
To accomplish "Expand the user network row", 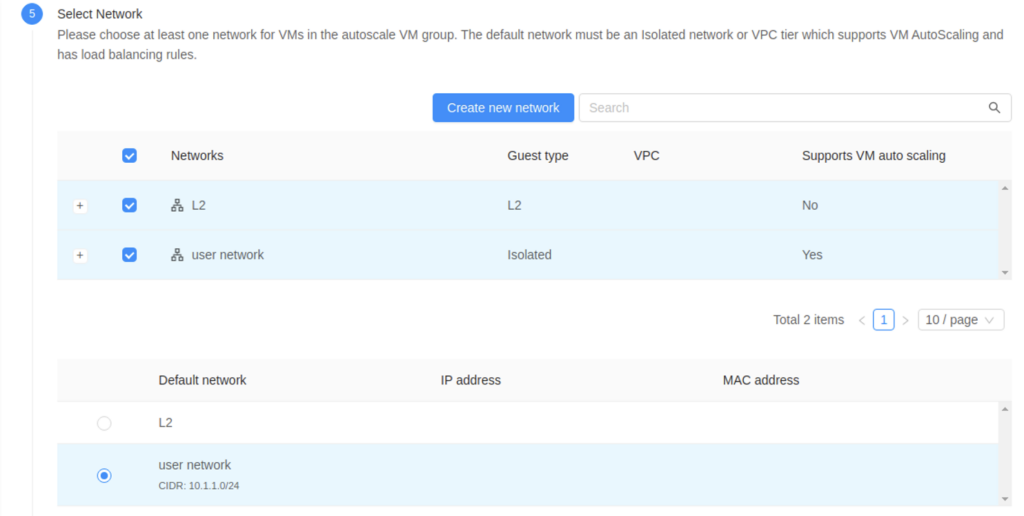I will tap(80, 256).
